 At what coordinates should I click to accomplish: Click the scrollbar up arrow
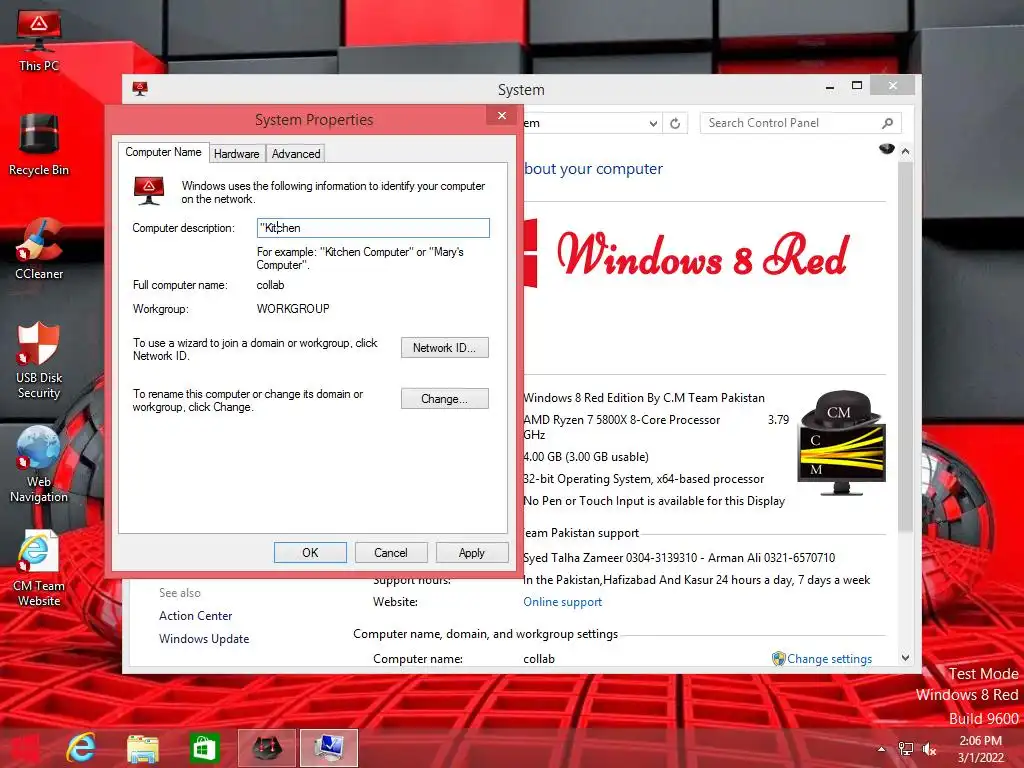[x=905, y=152]
